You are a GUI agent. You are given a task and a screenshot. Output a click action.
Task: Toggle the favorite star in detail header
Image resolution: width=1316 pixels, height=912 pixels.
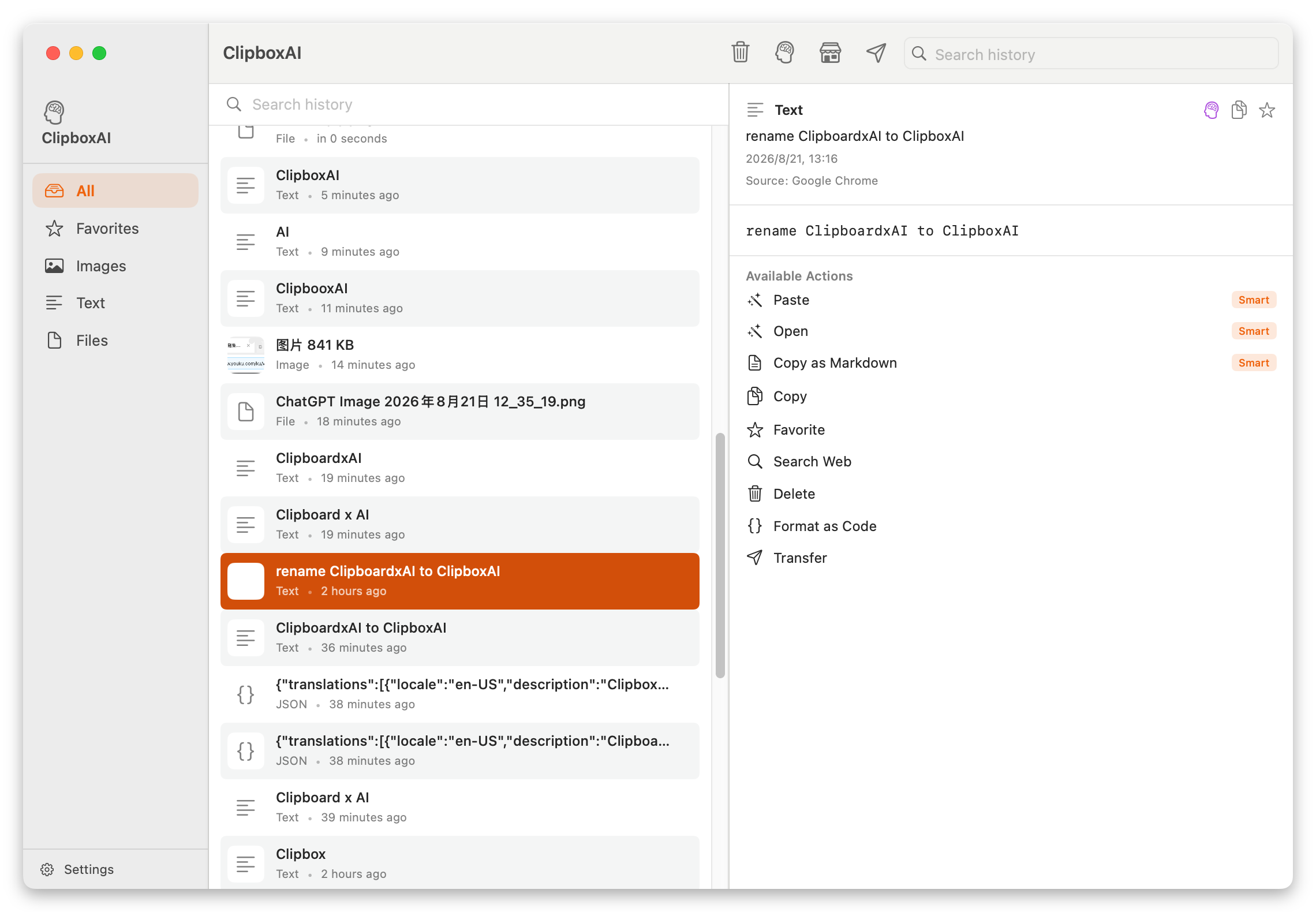click(x=1267, y=110)
